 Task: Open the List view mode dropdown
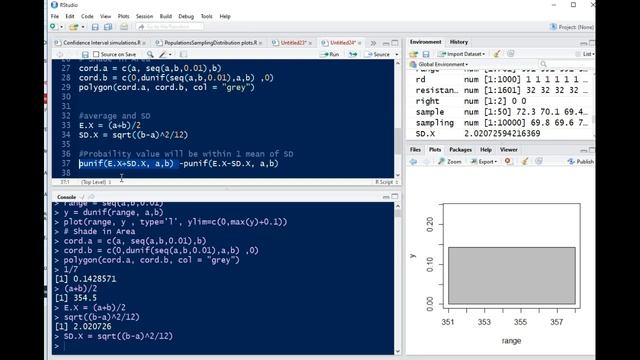pyautogui.click(x=585, y=54)
